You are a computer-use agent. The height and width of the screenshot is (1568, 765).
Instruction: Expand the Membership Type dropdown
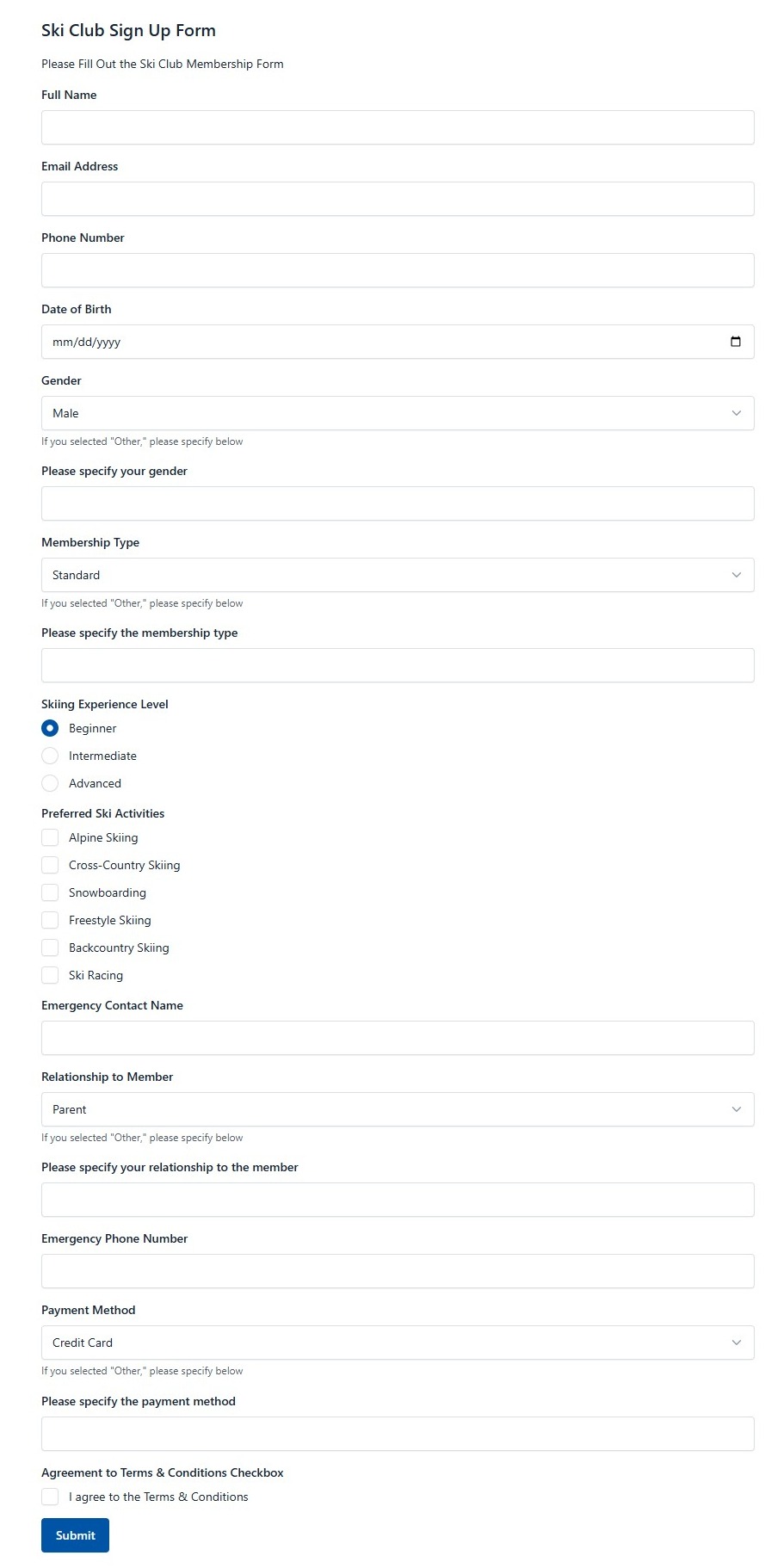click(398, 575)
